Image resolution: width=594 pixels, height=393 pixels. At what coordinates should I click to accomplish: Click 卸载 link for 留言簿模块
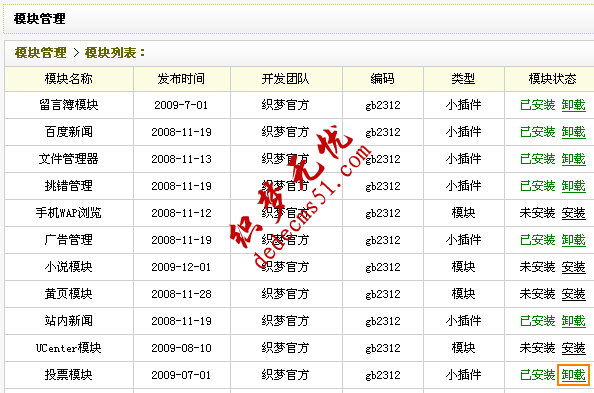[x=573, y=105]
